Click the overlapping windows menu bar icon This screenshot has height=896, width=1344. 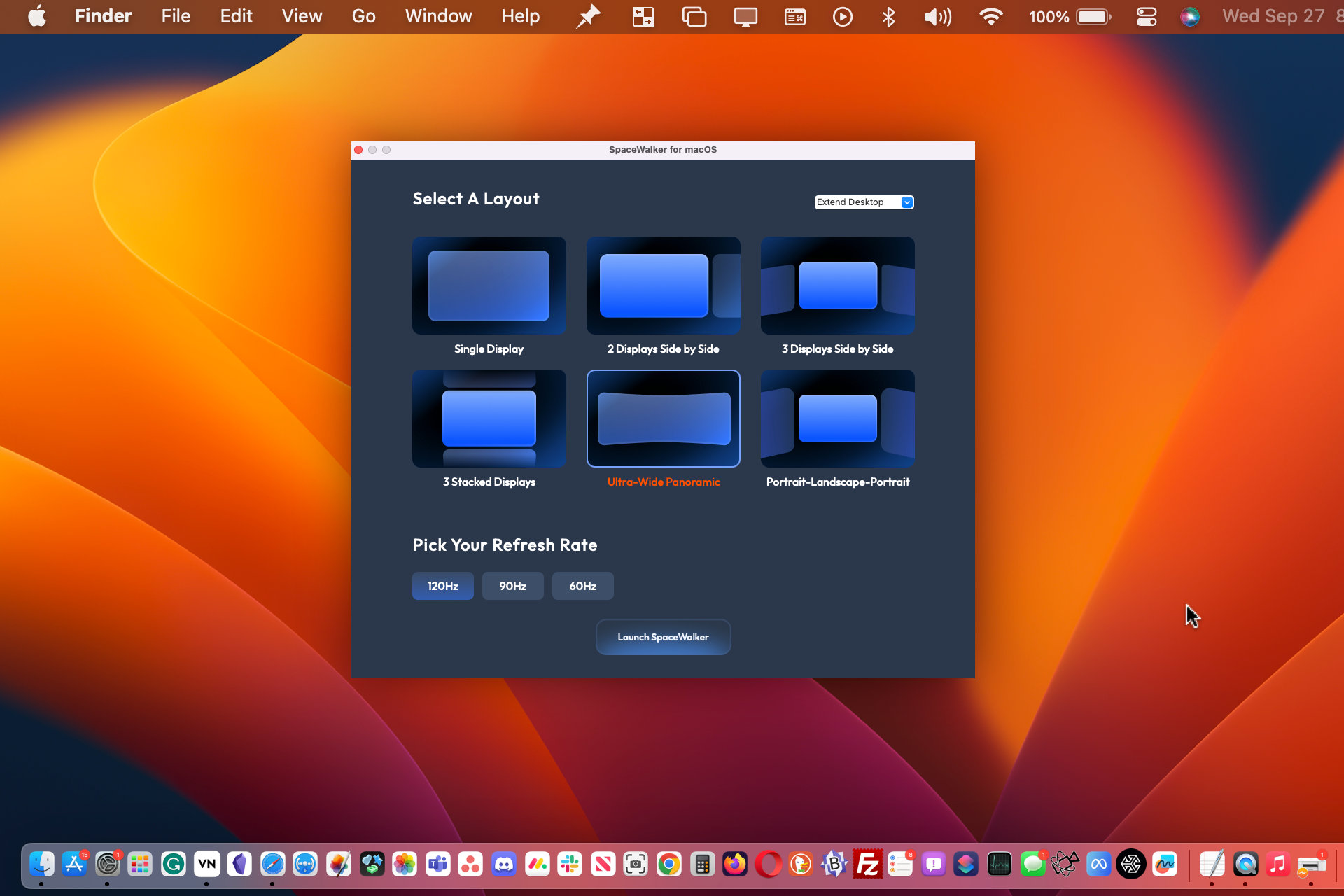pos(694,16)
